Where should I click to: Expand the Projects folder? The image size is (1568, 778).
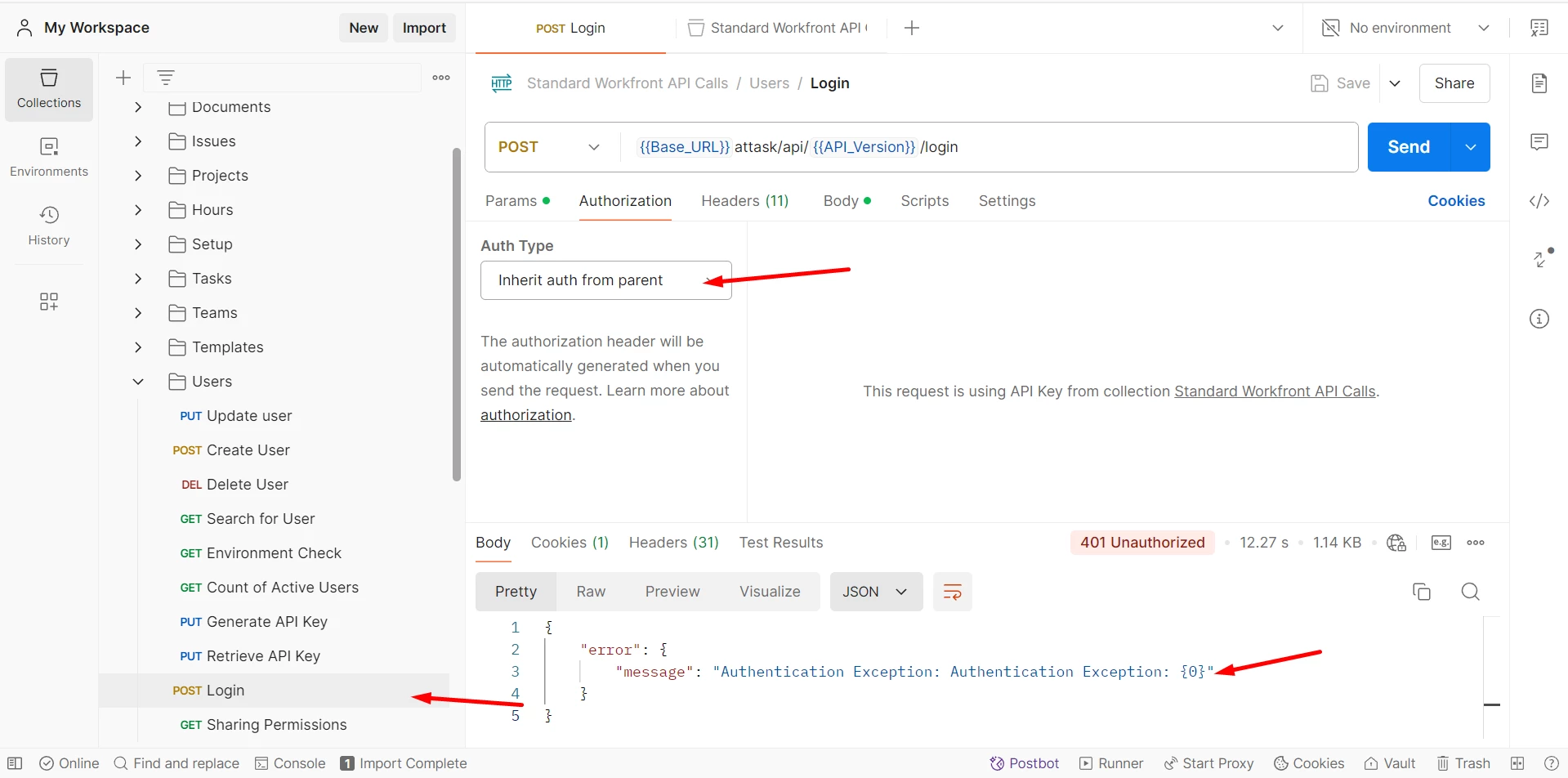point(138,176)
